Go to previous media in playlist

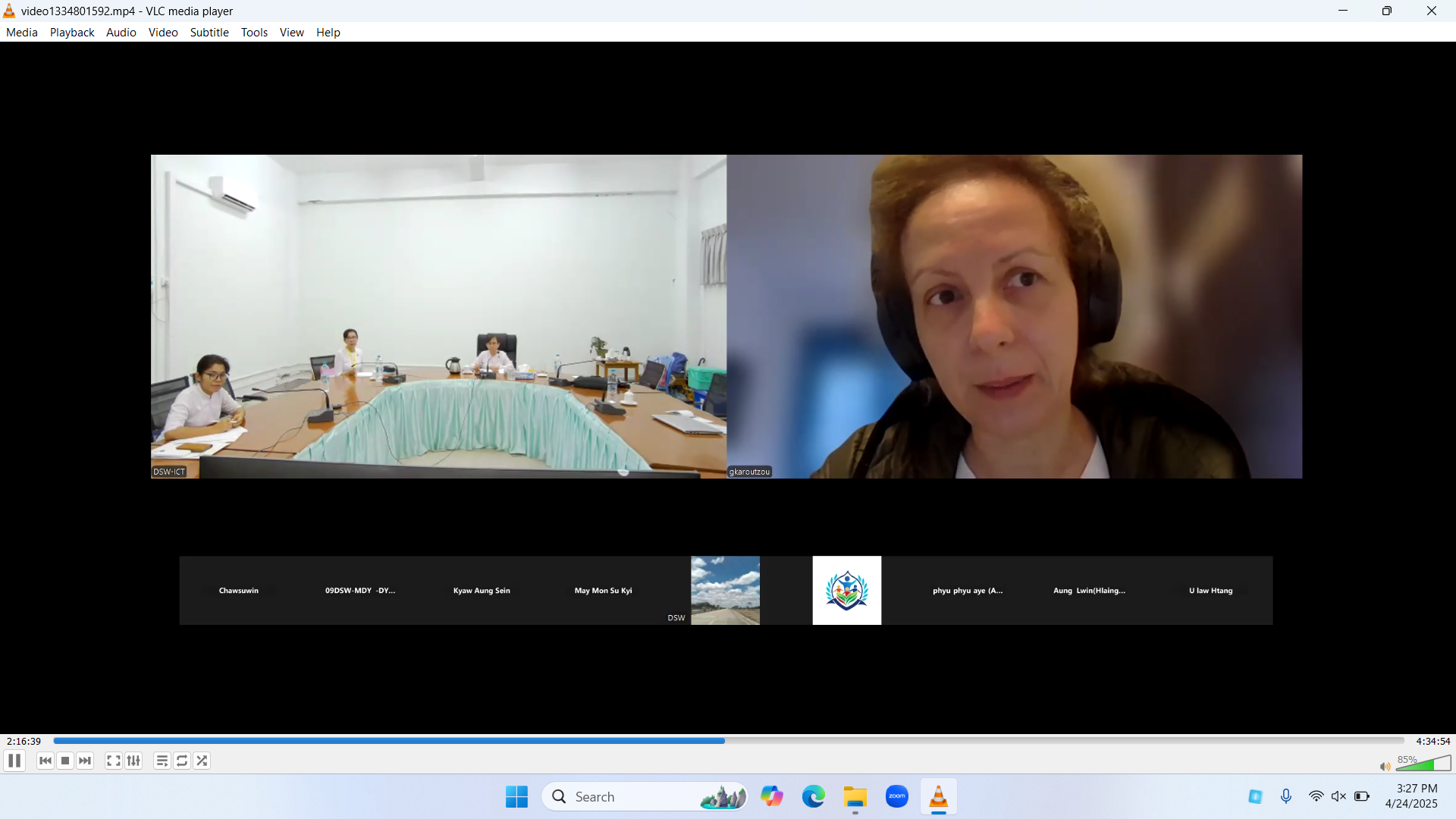pos(45,761)
